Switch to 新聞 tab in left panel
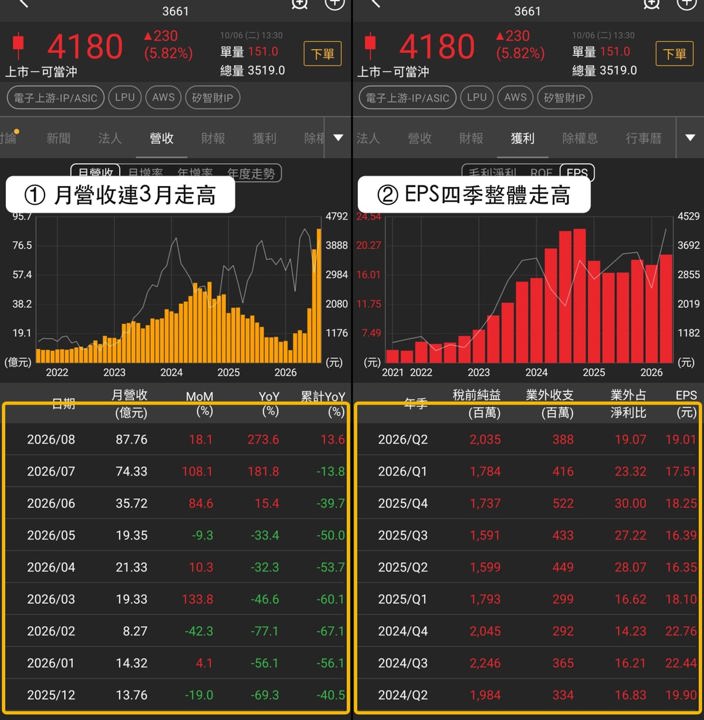This screenshot has width=704, height=720. (x=58, y=138)
